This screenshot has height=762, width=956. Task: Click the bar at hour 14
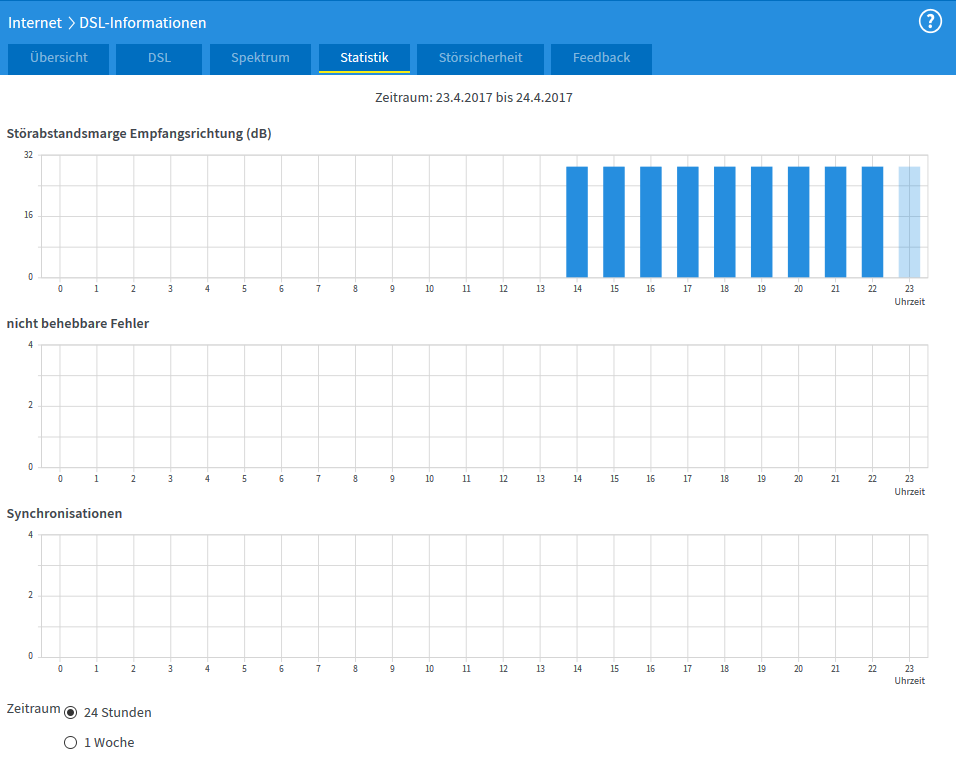pyautogui.click(x=577, y=222)
